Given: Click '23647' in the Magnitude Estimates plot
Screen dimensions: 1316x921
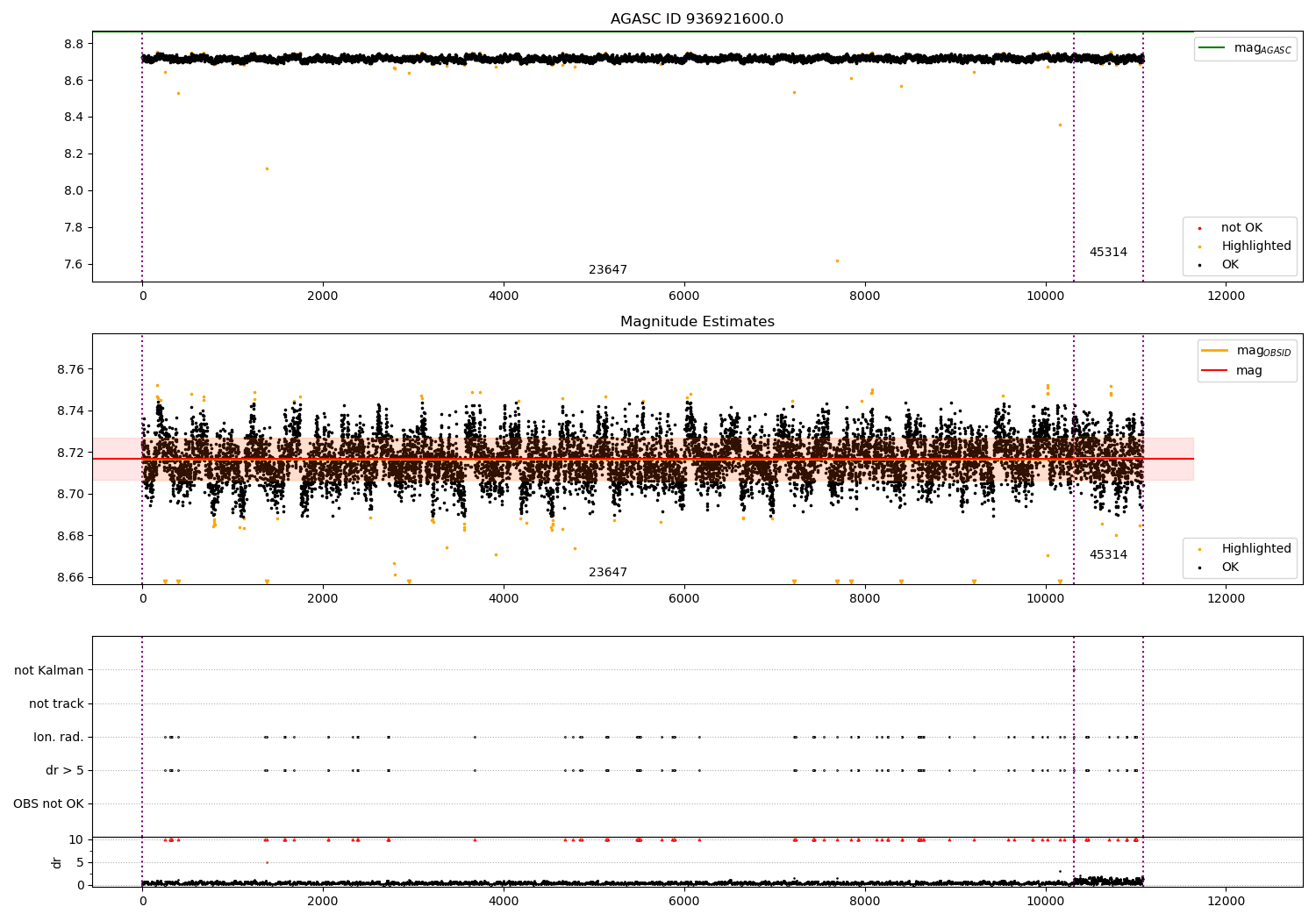Looking at the screenshot, I should click(x=608, y=573).
